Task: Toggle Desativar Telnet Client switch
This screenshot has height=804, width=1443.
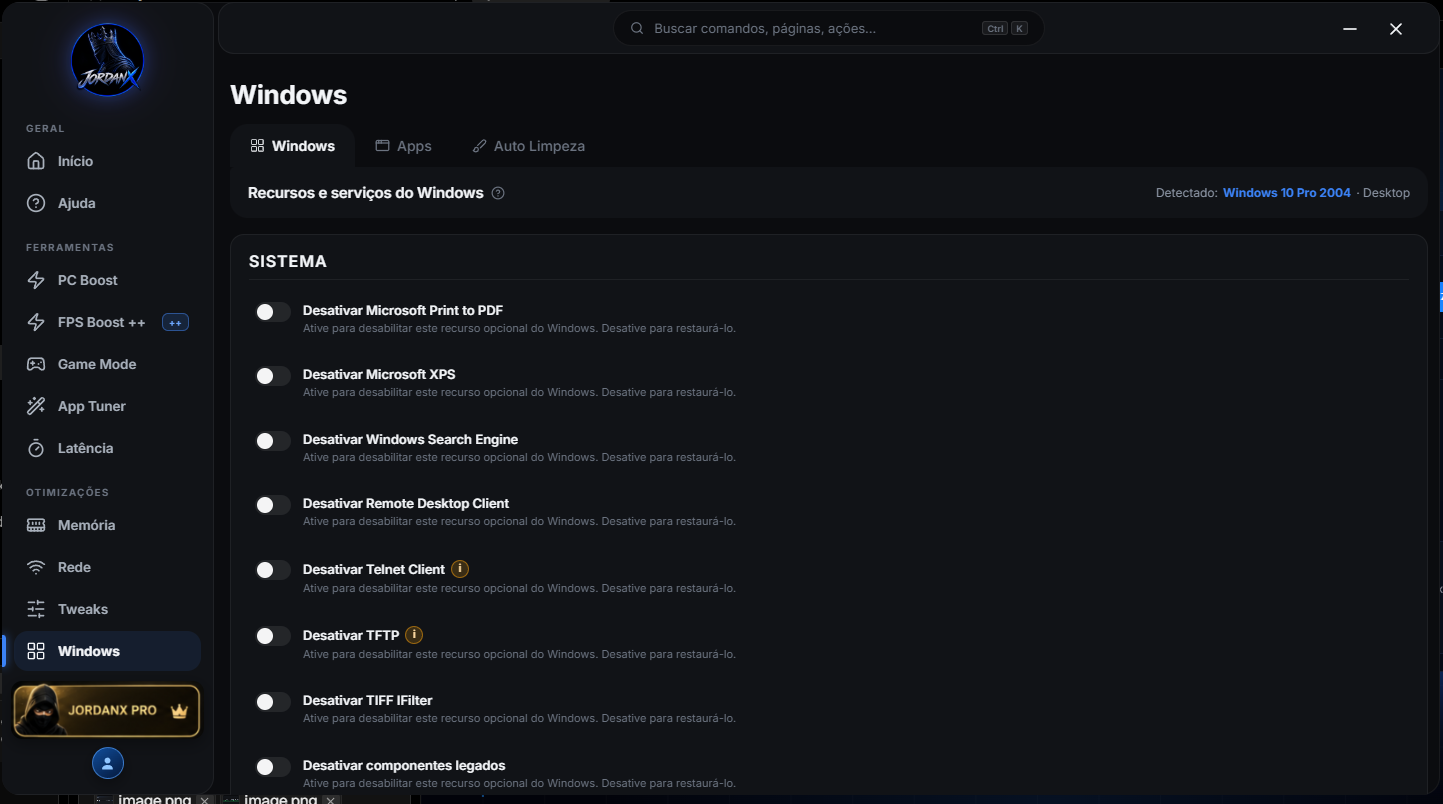Action: pyautogui.click(x=272, y=570)
